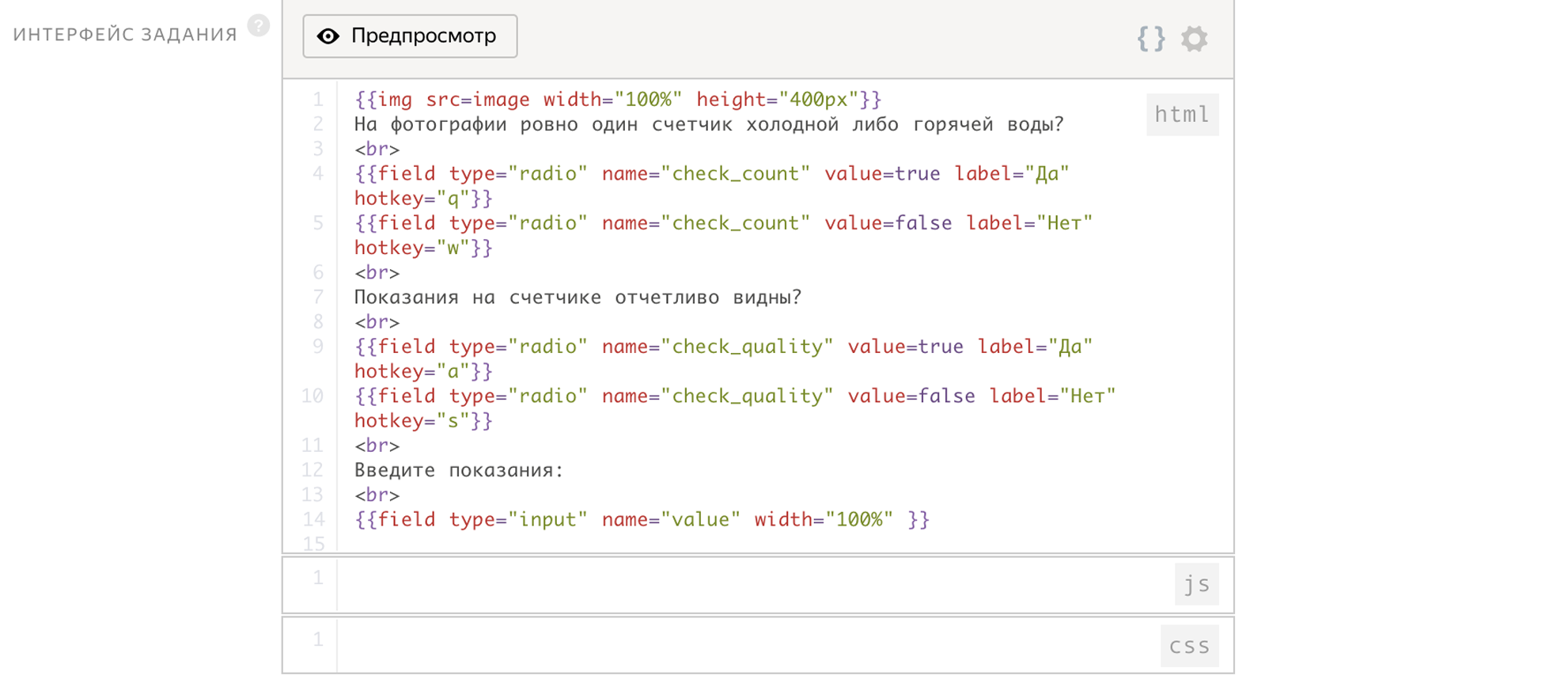Click the 'Введите показания:' line

[459, 470]
